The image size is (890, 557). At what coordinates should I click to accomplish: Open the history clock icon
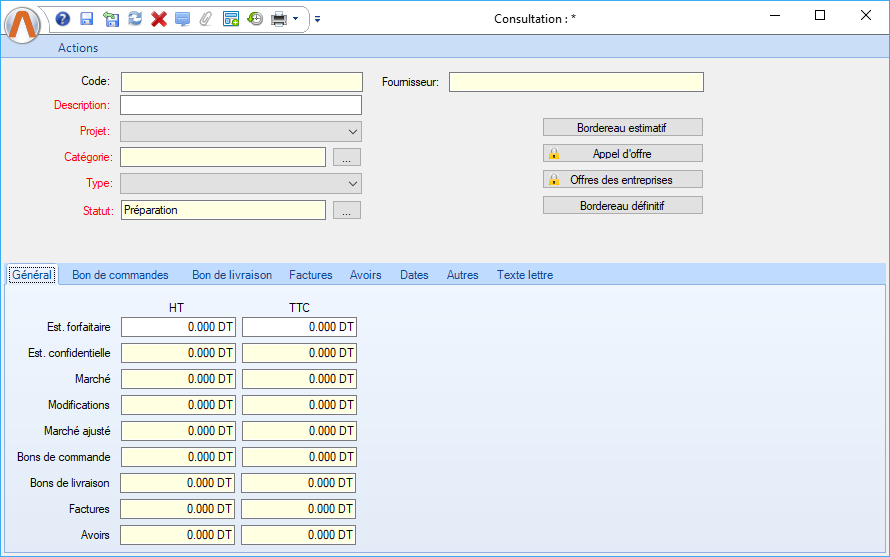255,19
